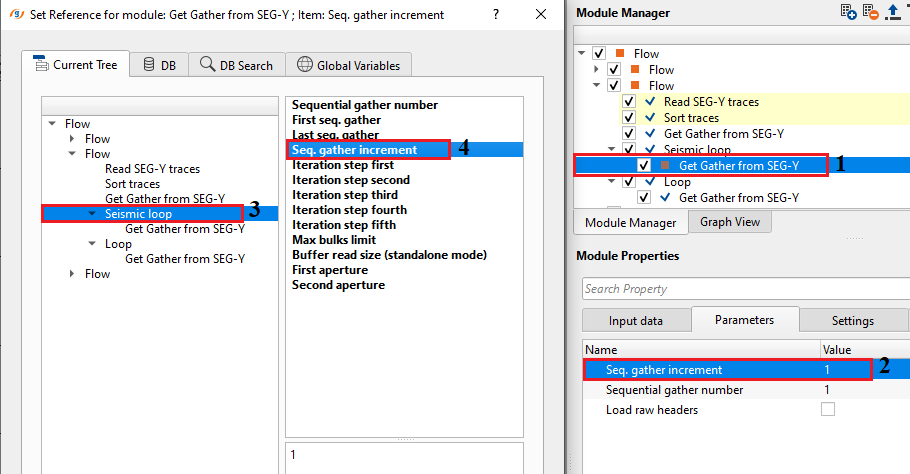
Task: Switch to the Graph View tab
Action: click(729, 222)
